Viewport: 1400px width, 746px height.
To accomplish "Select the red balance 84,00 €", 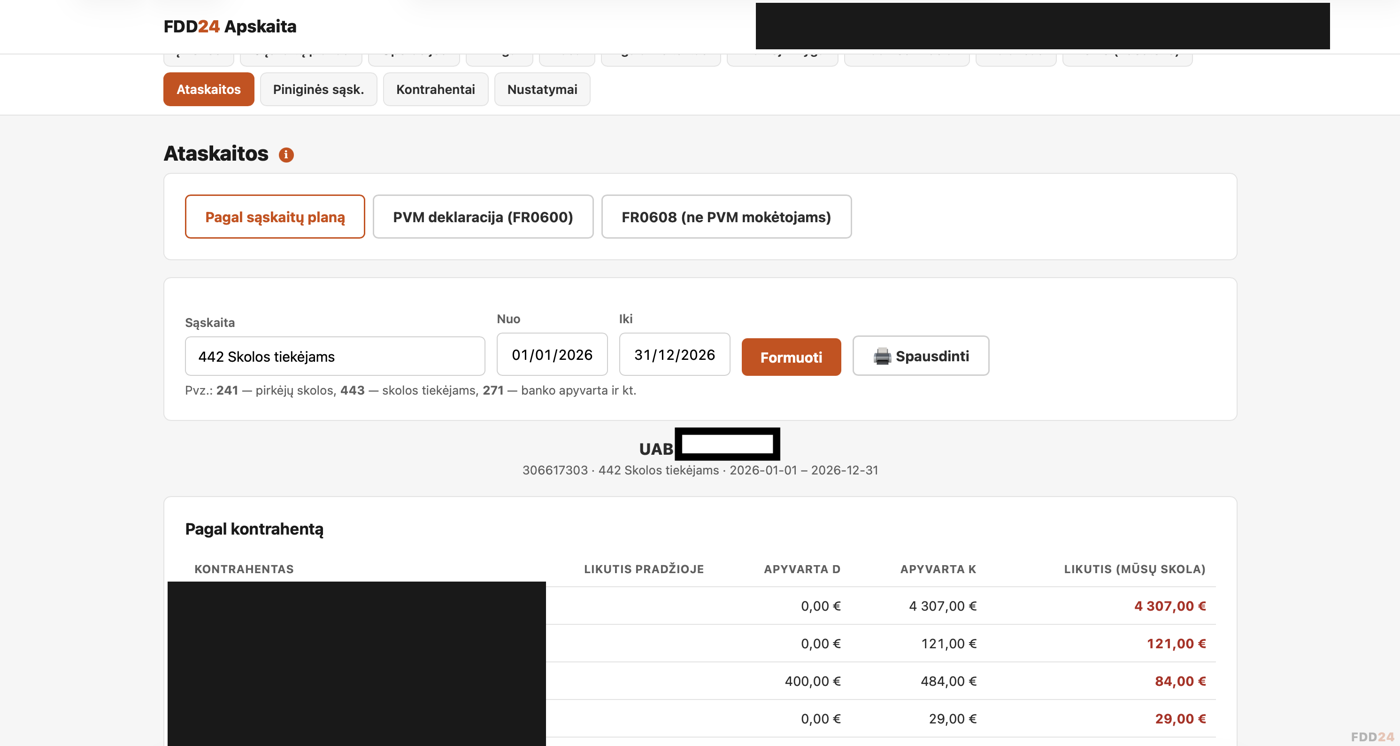I will click(x=1180, y=681).
